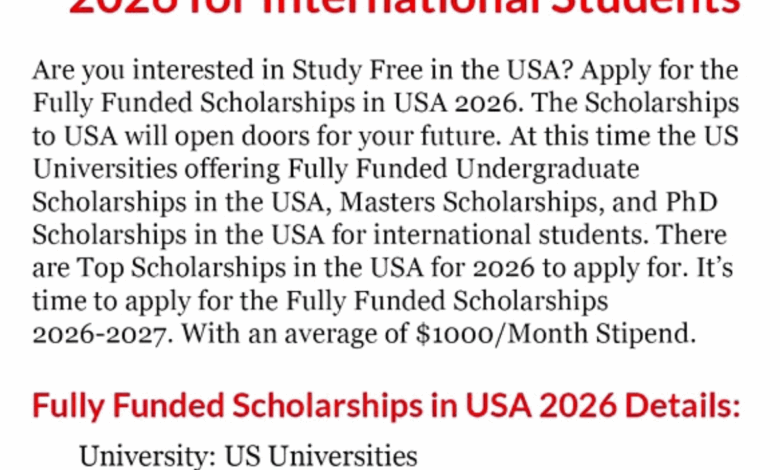780x470 pixels.
Task: Click the 'Fully Funded Scholarships in USA 2026 Details:' heading
Action: click(x=387, y=406)
